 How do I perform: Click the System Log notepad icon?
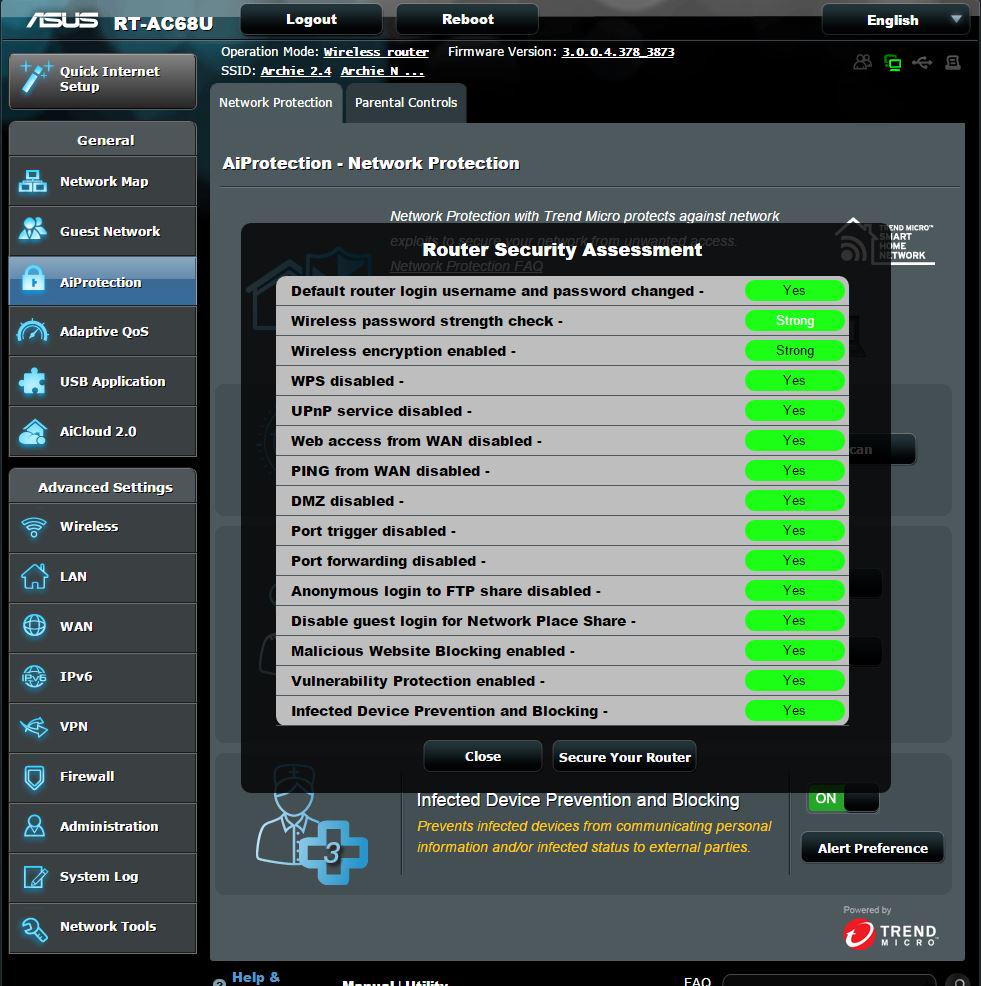[34, 877]
